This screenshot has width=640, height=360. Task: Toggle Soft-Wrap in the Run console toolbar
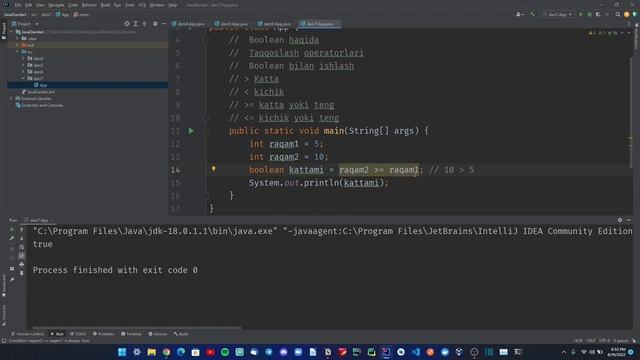(x=22, y=247)
